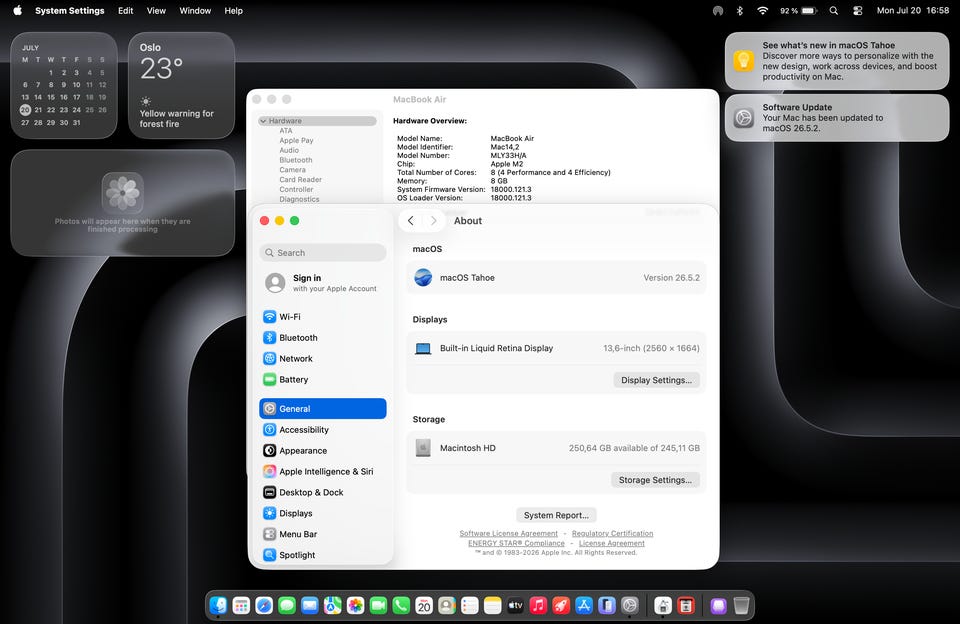The height and width of the screenshot is (624, 960).
Task: Open Control Center in menu bar
Action: pyautogui.click(x=858, y=10)
